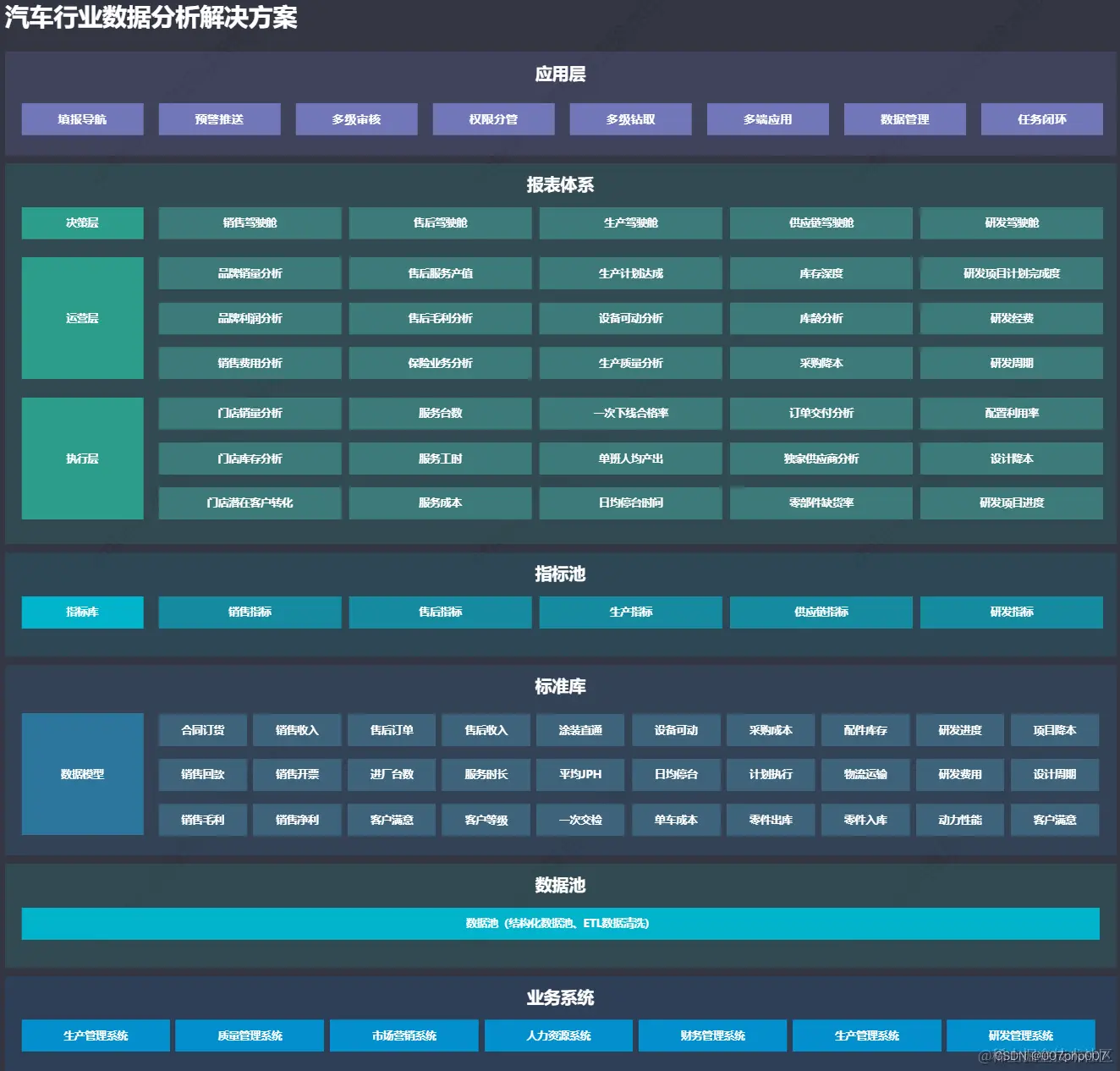
Task: Open the 门店销量分析 box
Action: [250, 413]
